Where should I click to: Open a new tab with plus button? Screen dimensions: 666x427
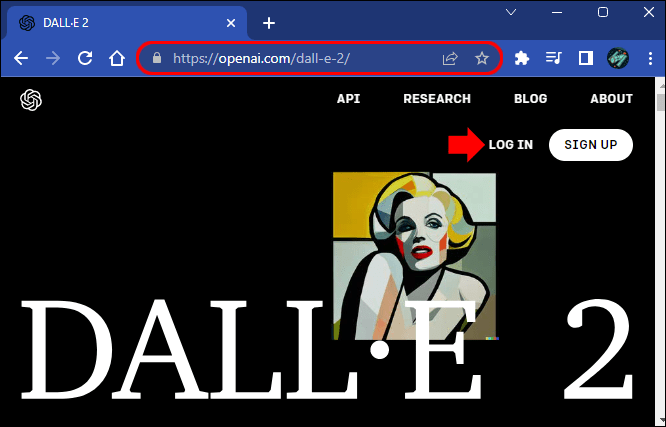(269, 23)
